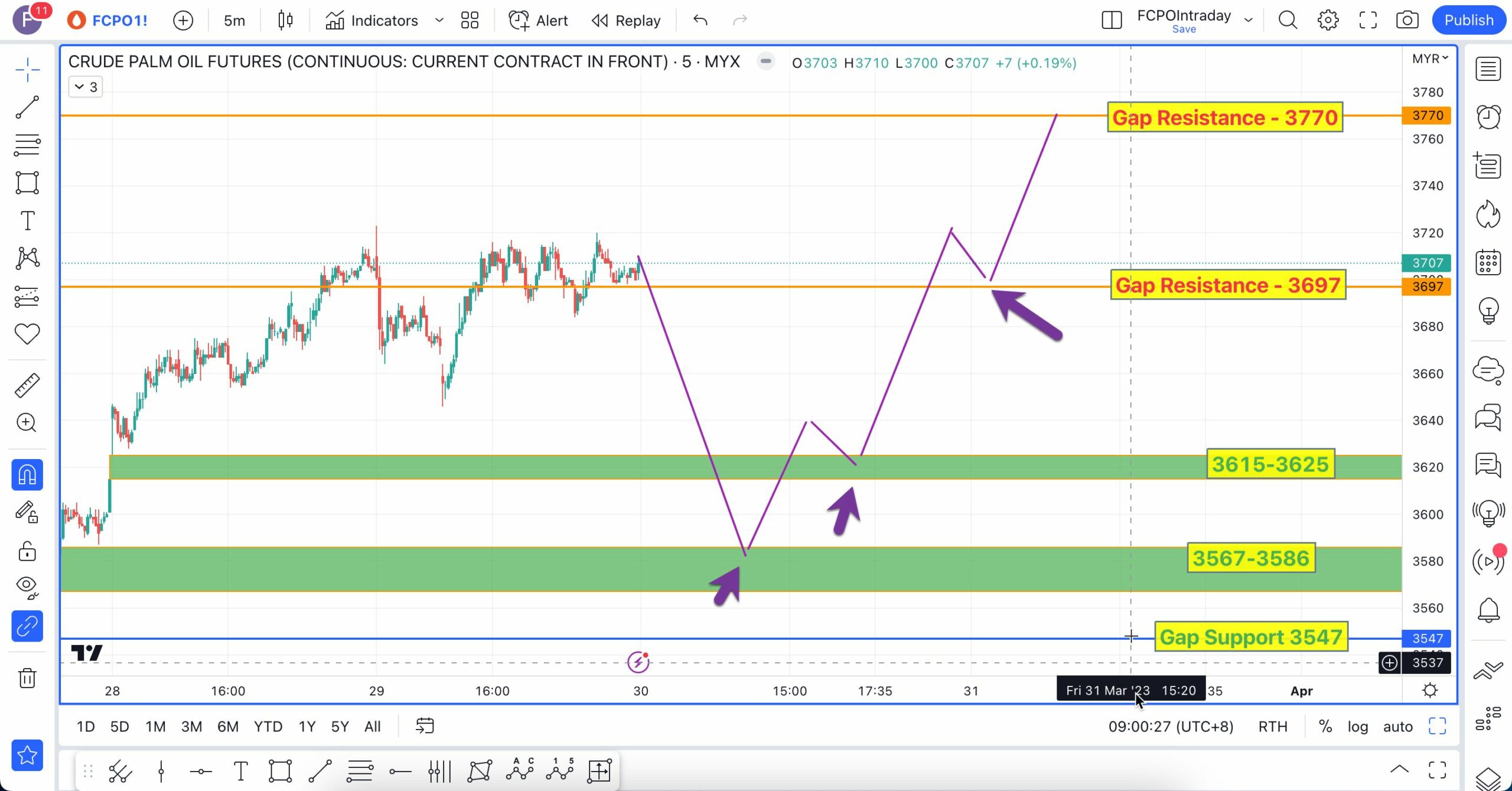Viewport: 1512px width, 791px height.
Task: Toggle the log scale option
Action: click(x=1357, y=727)
